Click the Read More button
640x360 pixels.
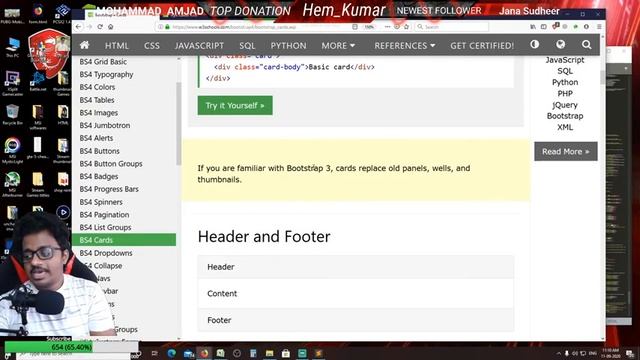[566, 151]
